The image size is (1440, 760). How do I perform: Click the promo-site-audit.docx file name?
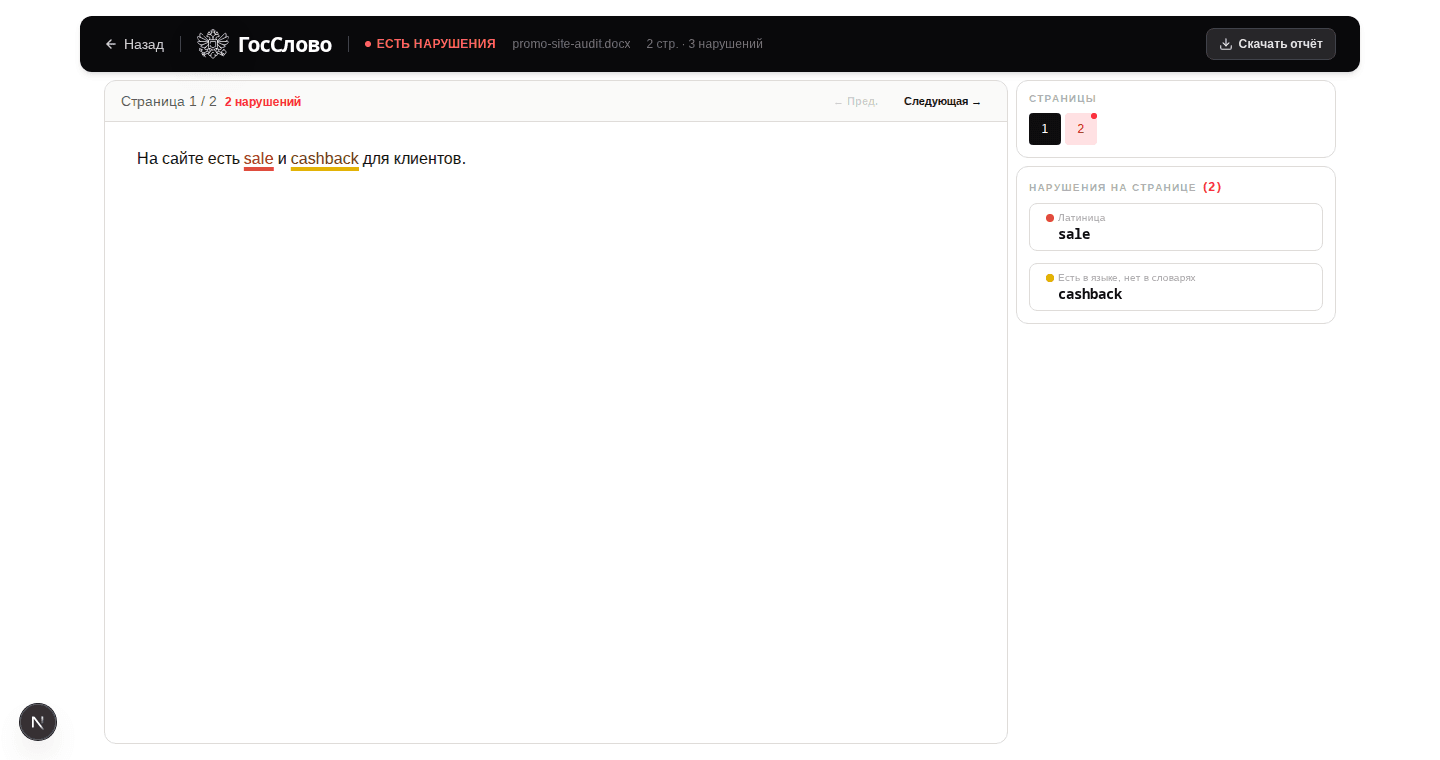571,44
